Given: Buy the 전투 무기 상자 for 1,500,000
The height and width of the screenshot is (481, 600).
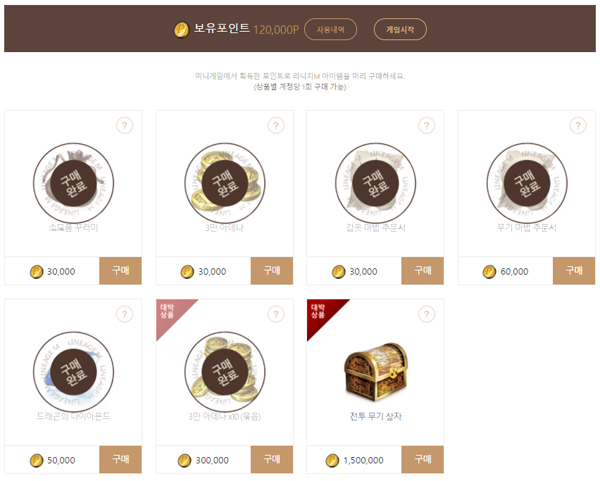Looking at the screenshot, I should click(422, 459).
